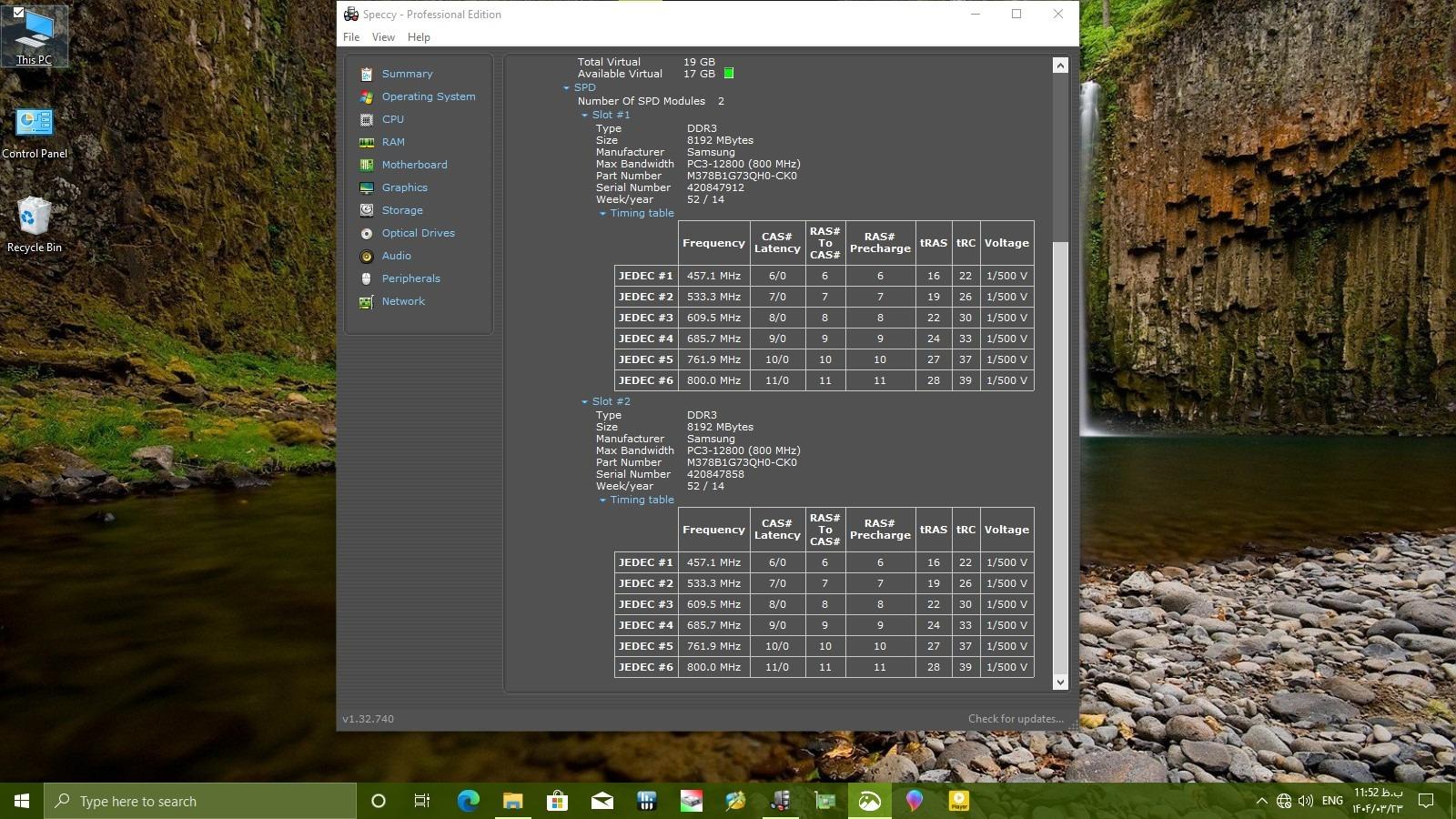1456x819 pixels.
Task: Select the CPU chip icon in sidebar
Action: (x=367, y=119)
